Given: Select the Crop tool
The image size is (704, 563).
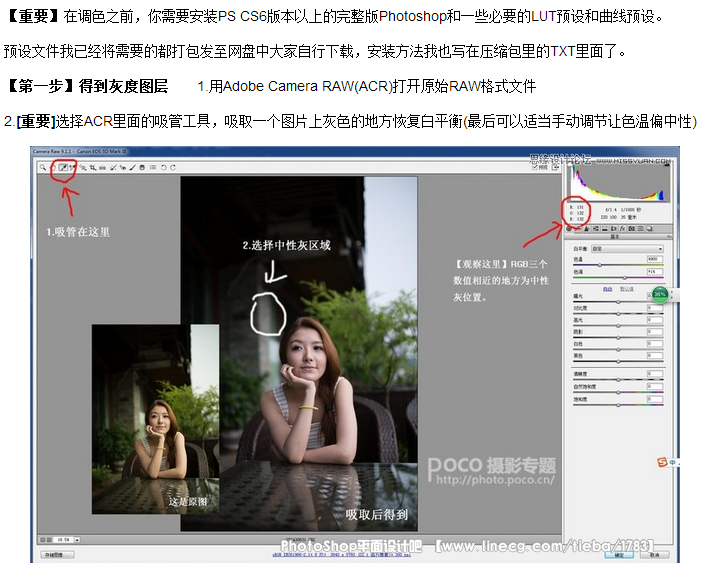Looking at the screenshot, I should (93, 167).
